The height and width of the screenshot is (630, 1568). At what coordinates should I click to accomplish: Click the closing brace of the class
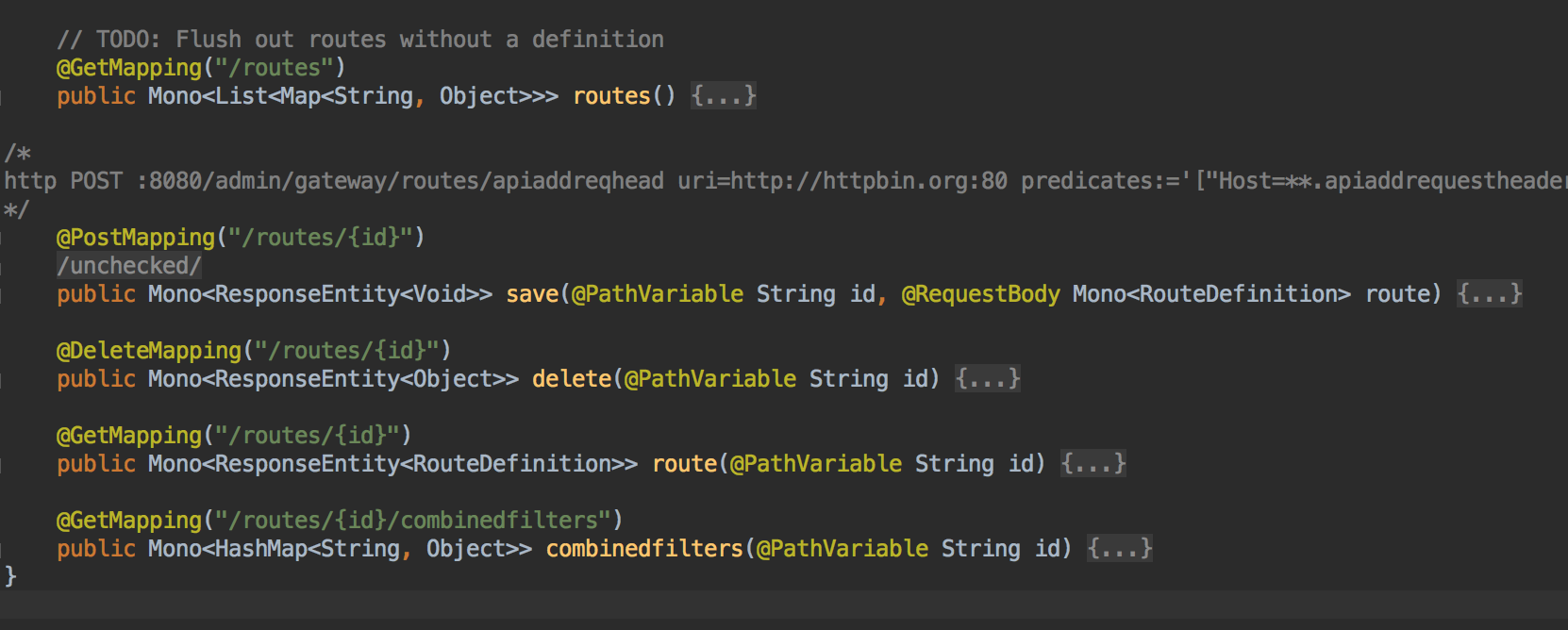coord(10,575)
